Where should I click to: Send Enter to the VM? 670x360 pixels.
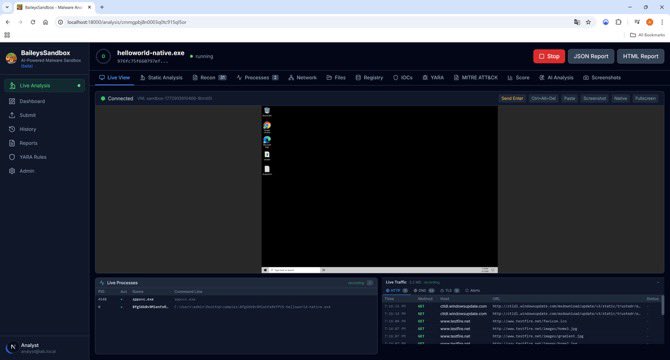(512, 99)
